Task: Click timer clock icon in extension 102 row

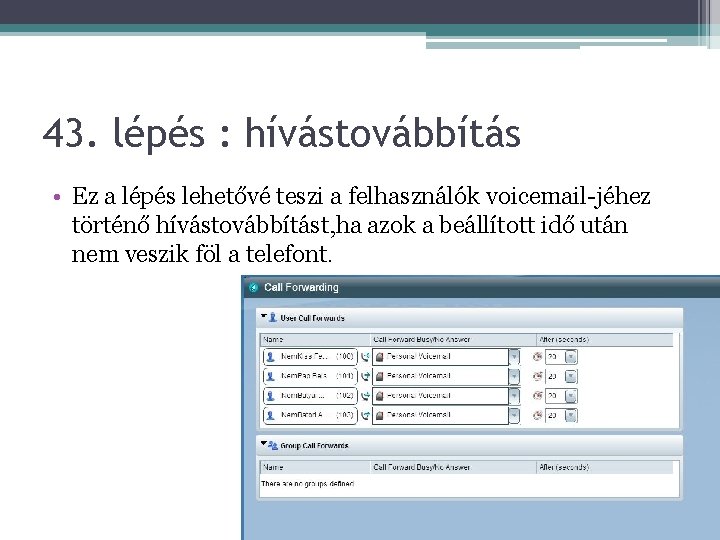Action: [537, 395]
